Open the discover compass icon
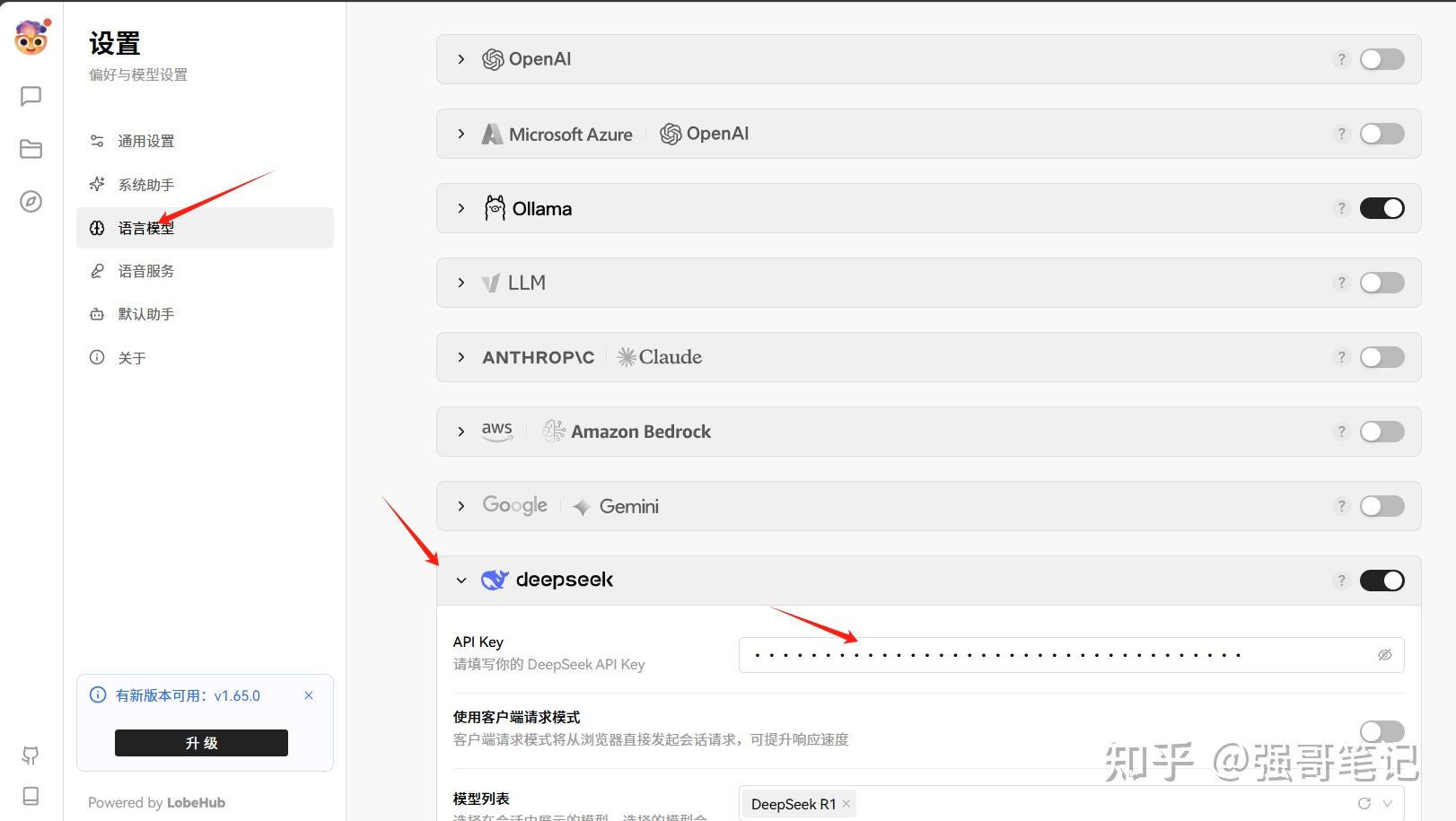 (x=31, y=201)
